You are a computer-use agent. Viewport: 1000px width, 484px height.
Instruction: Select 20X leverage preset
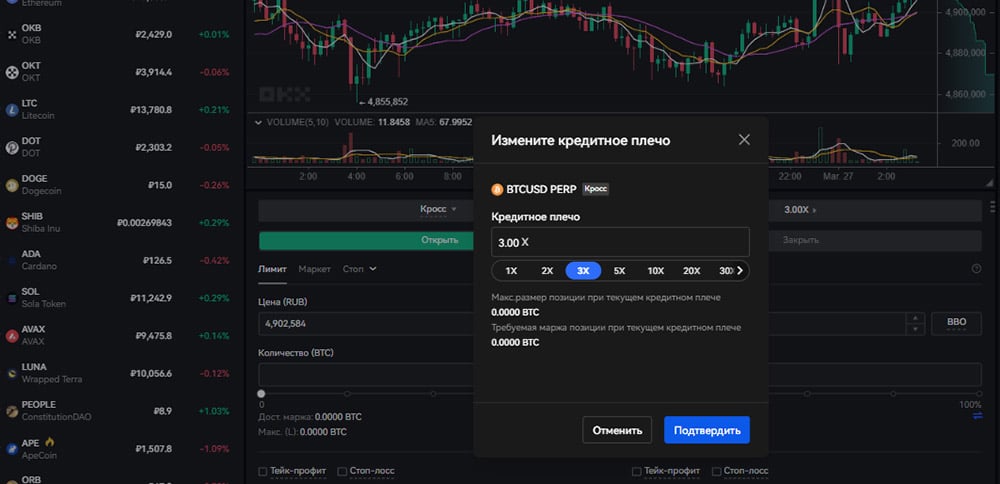coord(691,270)
